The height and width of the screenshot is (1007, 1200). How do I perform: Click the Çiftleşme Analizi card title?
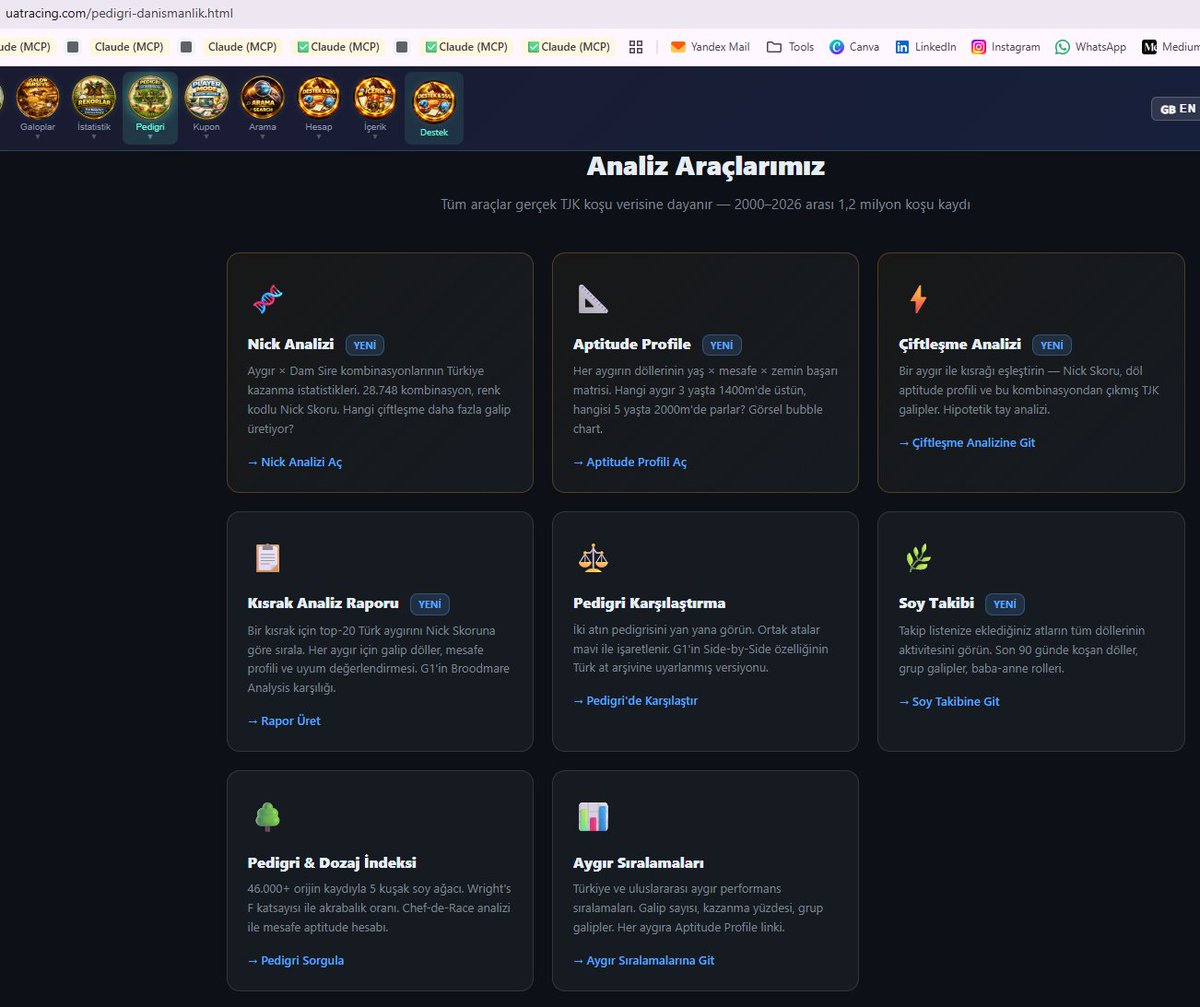click(x=960, y=344)
